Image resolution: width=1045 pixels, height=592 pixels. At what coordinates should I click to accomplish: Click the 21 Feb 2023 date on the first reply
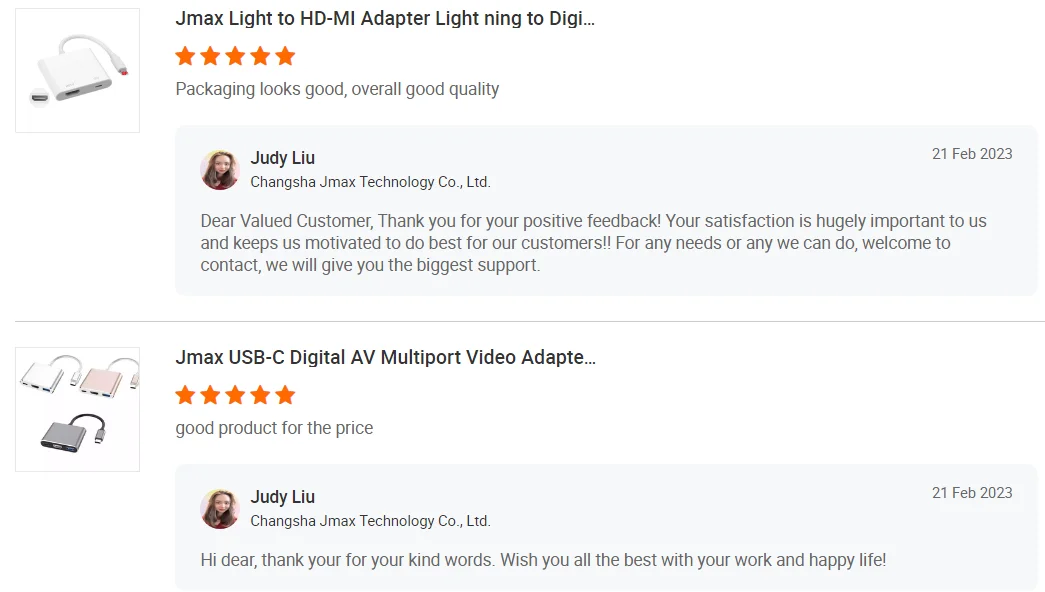(972, 154)
